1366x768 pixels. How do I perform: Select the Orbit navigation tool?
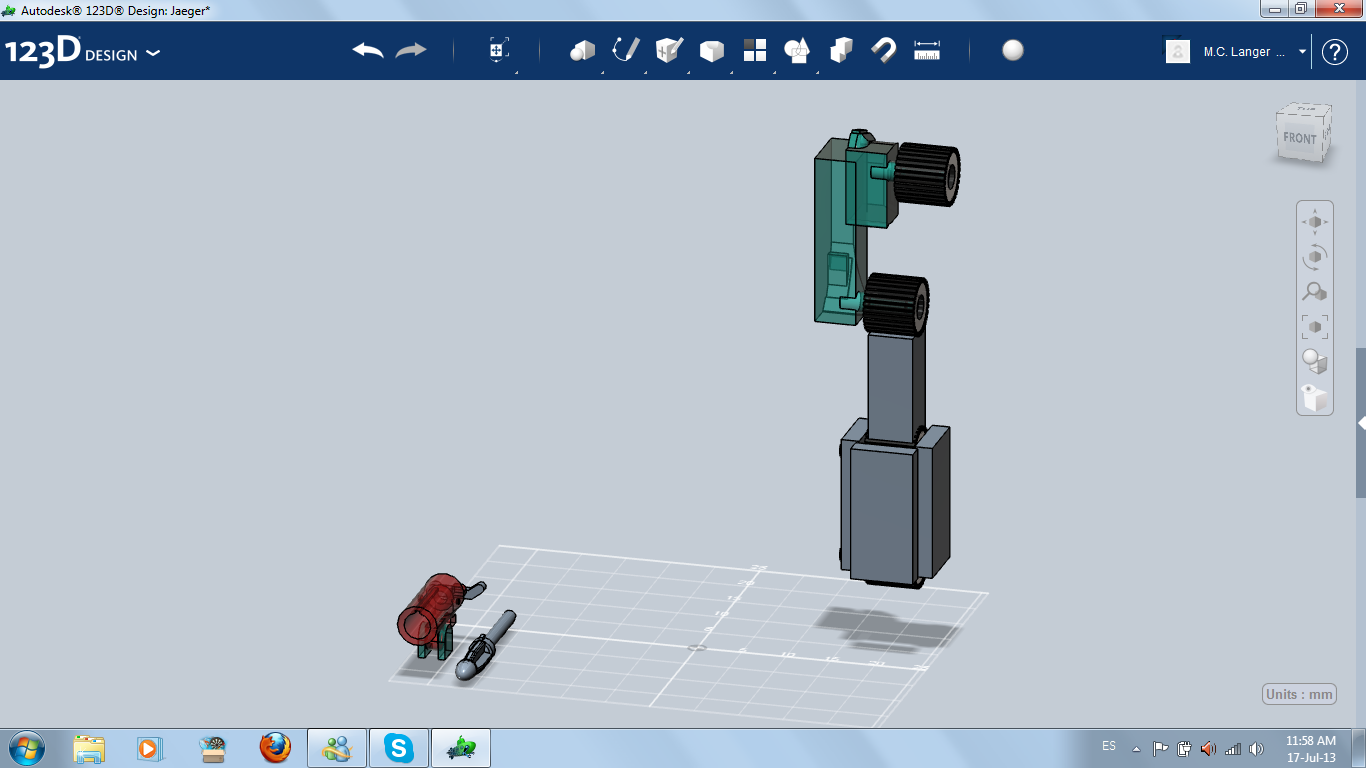[x=1315, y=257]
